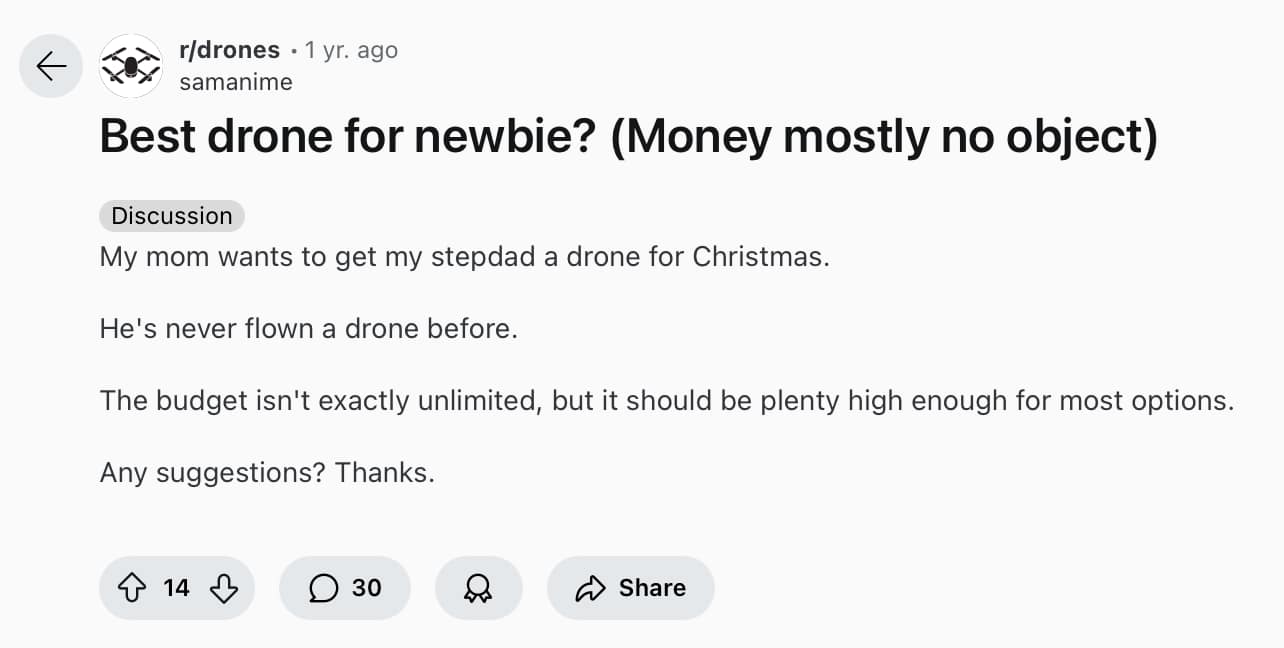1284x648 pixels.
Task: Toggle the downvote arrow on
Action: [222, 588]
